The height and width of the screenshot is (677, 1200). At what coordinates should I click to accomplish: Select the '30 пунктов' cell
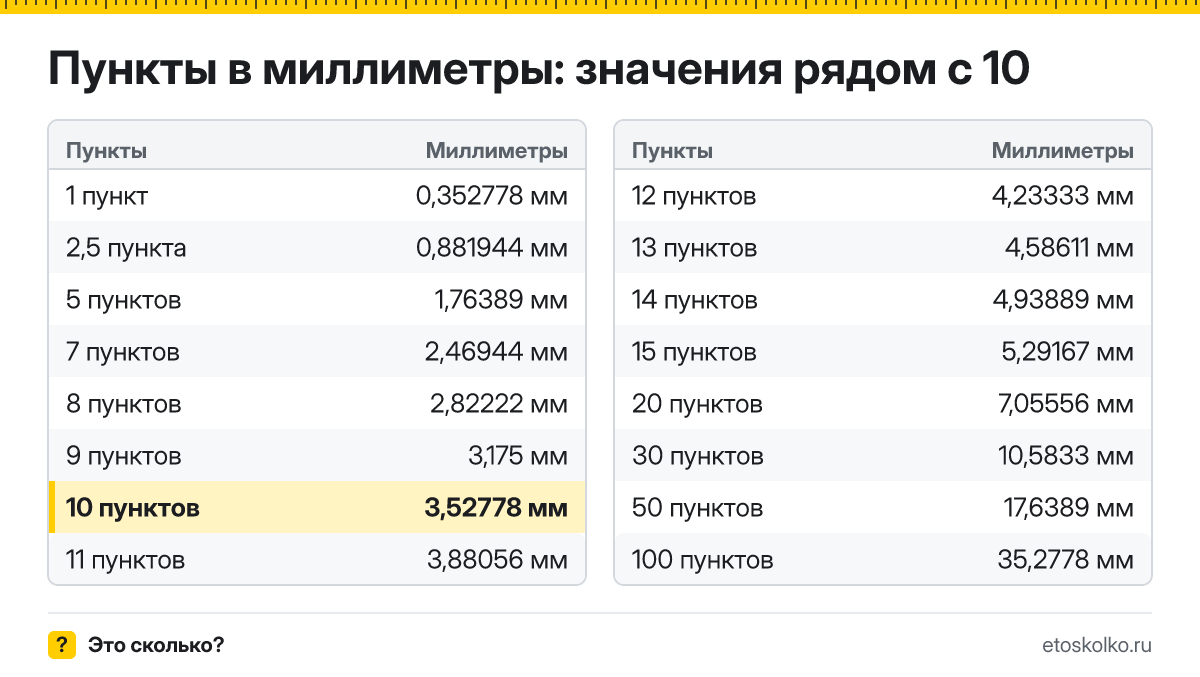tap(698, 456)
